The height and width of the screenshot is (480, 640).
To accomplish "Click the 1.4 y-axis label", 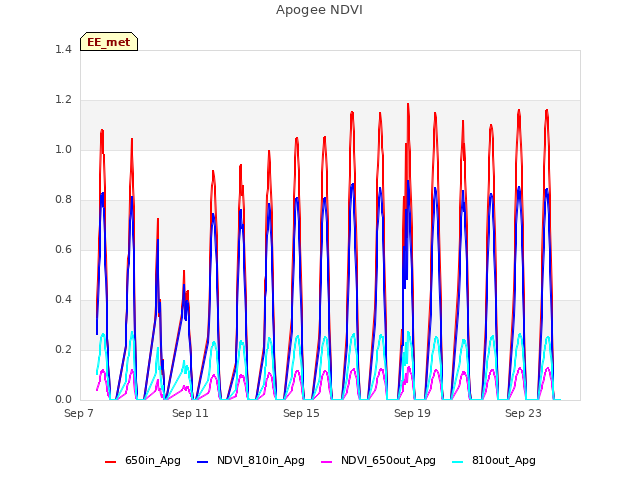I will pos(63,50).
